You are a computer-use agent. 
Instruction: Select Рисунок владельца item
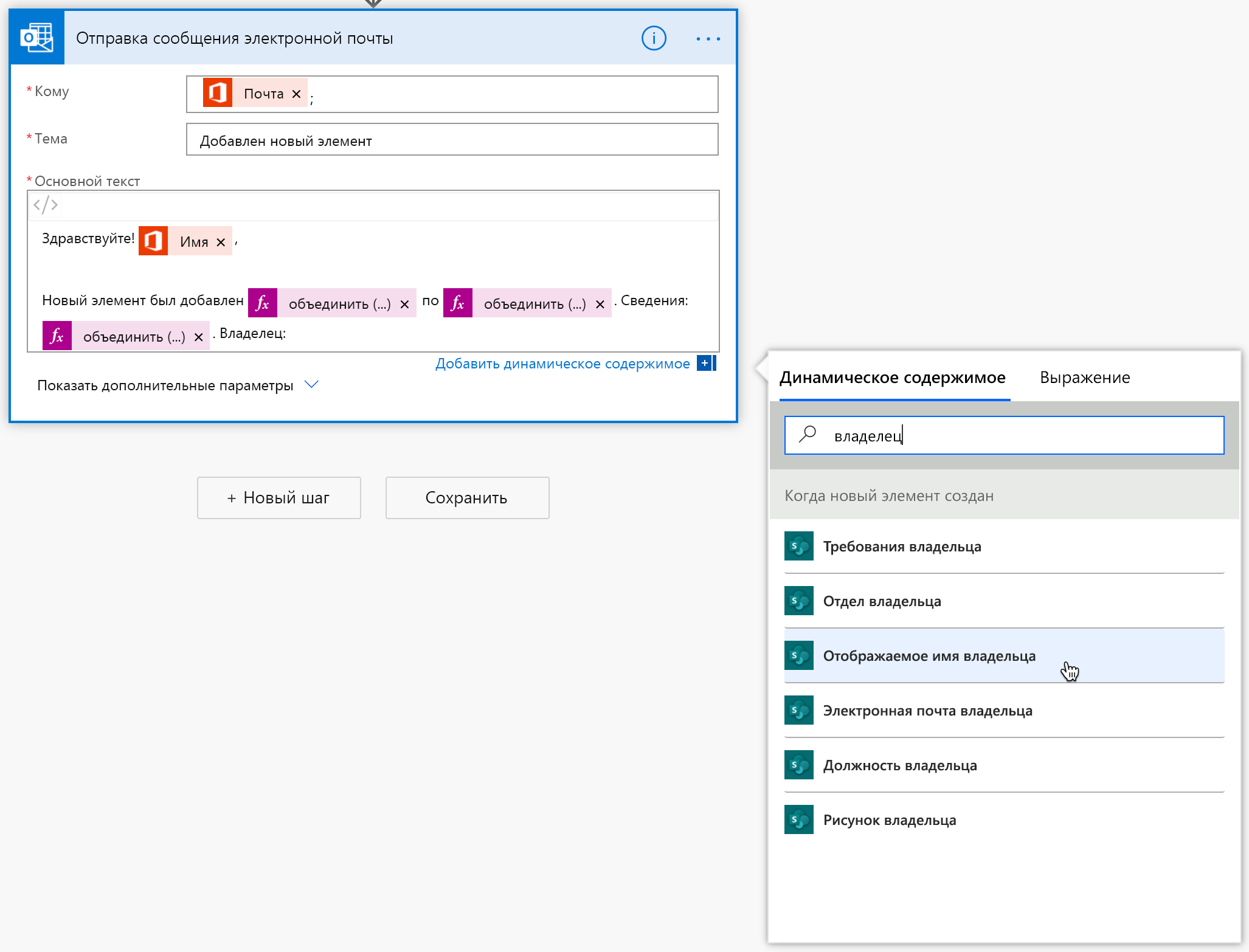(1004, 819)
